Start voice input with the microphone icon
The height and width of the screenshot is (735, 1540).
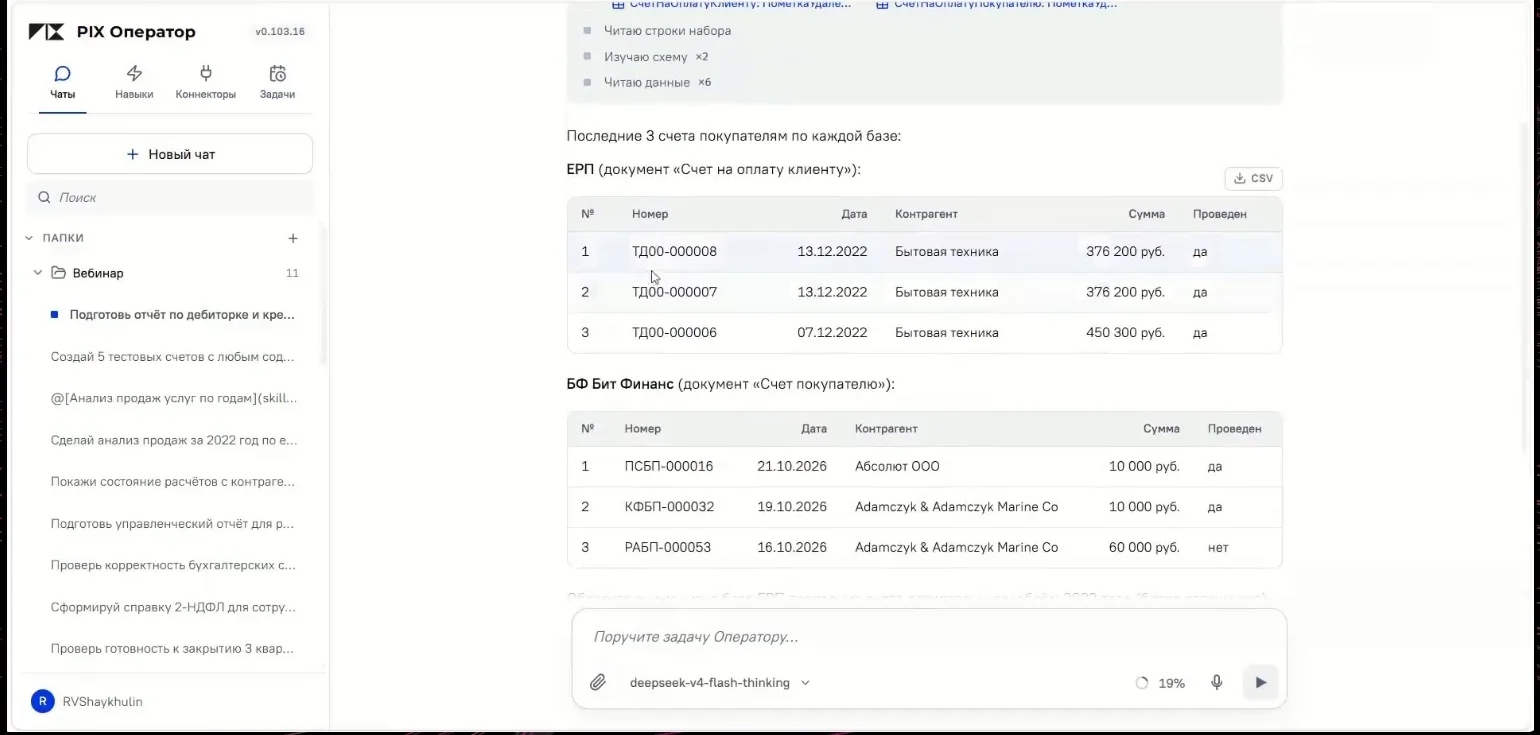(x=1217, y=683)
